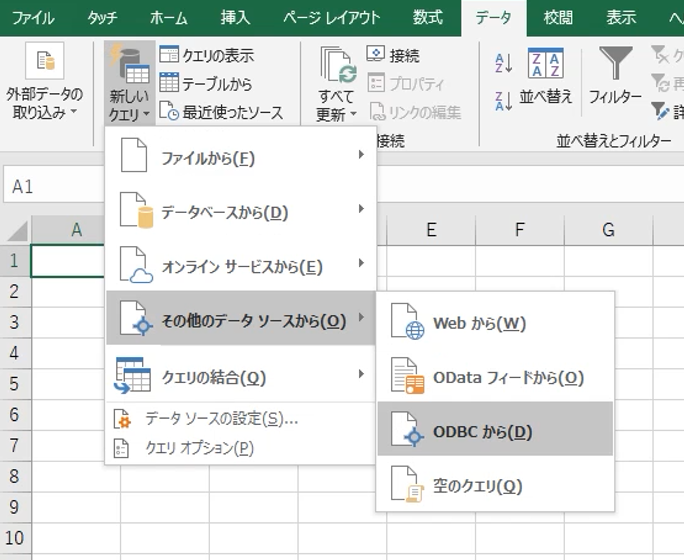Open the すべて更新 dropdown arrow
The height and width of the screenshot is (560, 684).
click(x=353, y=114)
